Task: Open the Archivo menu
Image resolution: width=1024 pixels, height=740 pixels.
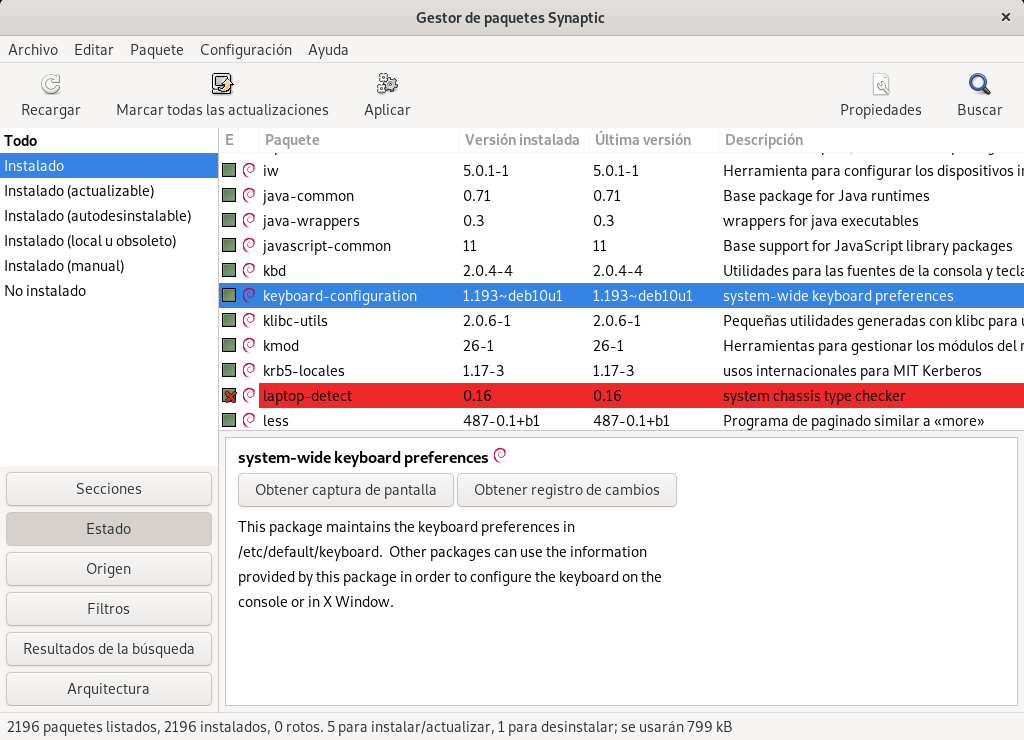Action: [33, 49]
